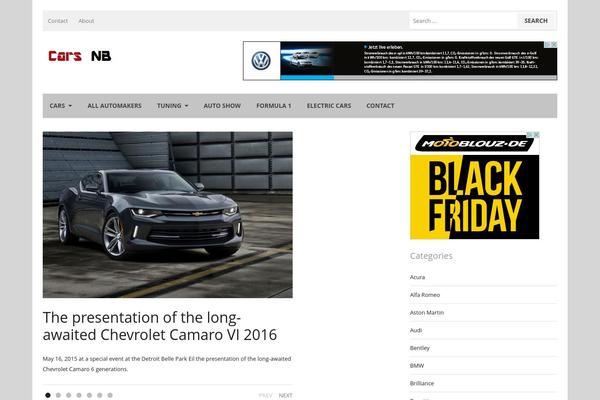600x400 pixels.
Task: Expand the Tuning dropdown menu
Action: (x=172, y=105)
